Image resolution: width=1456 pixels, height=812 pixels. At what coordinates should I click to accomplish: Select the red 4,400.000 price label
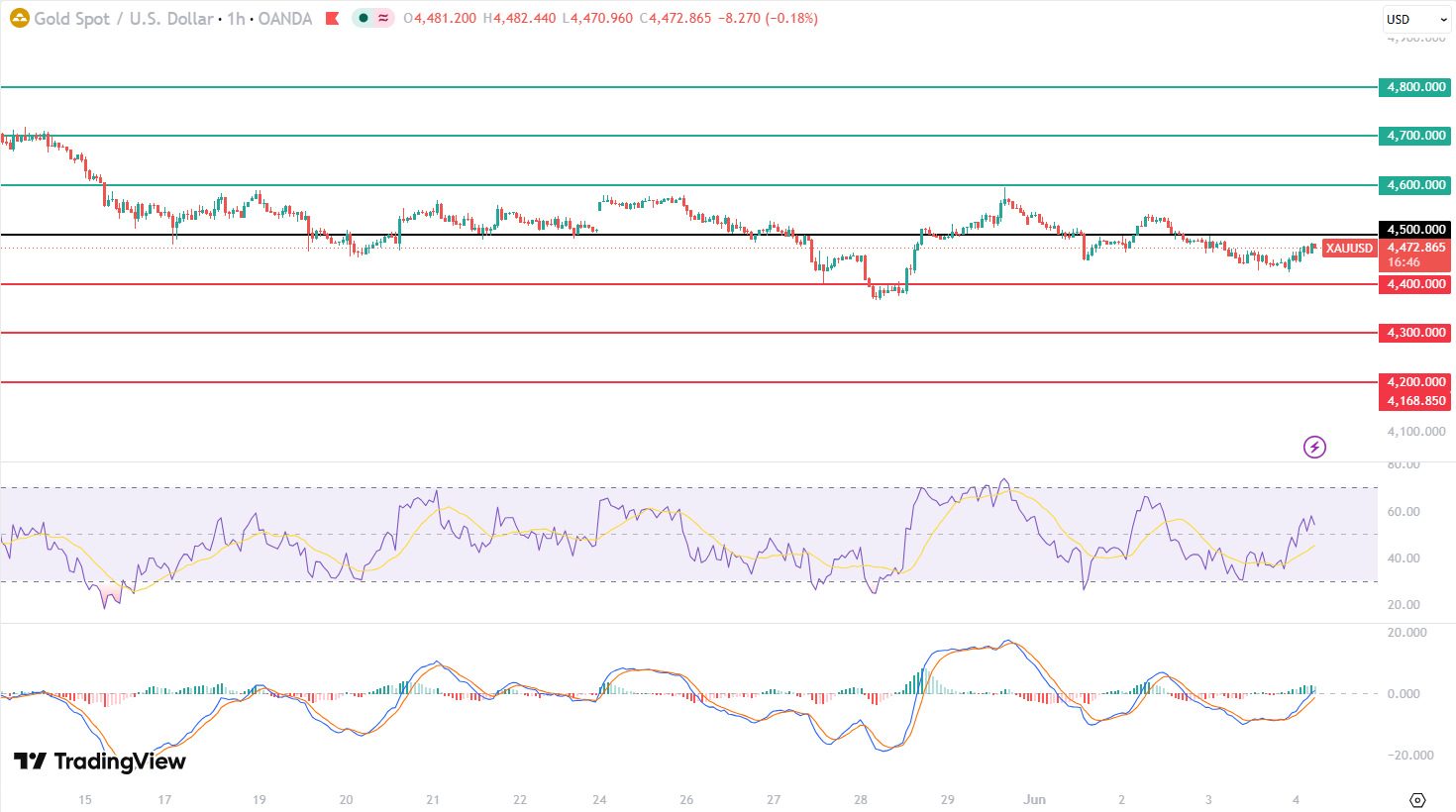[x=1415, y=284]
